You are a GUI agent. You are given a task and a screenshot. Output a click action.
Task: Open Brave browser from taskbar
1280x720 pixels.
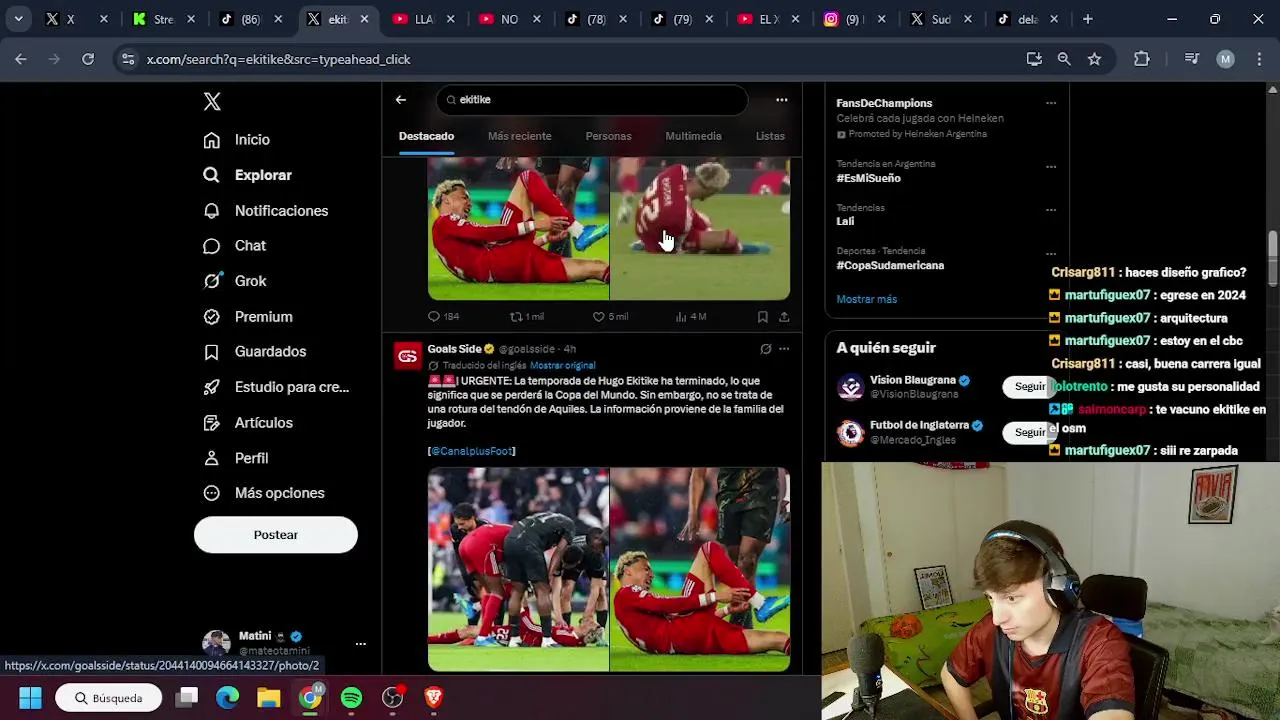433,698
